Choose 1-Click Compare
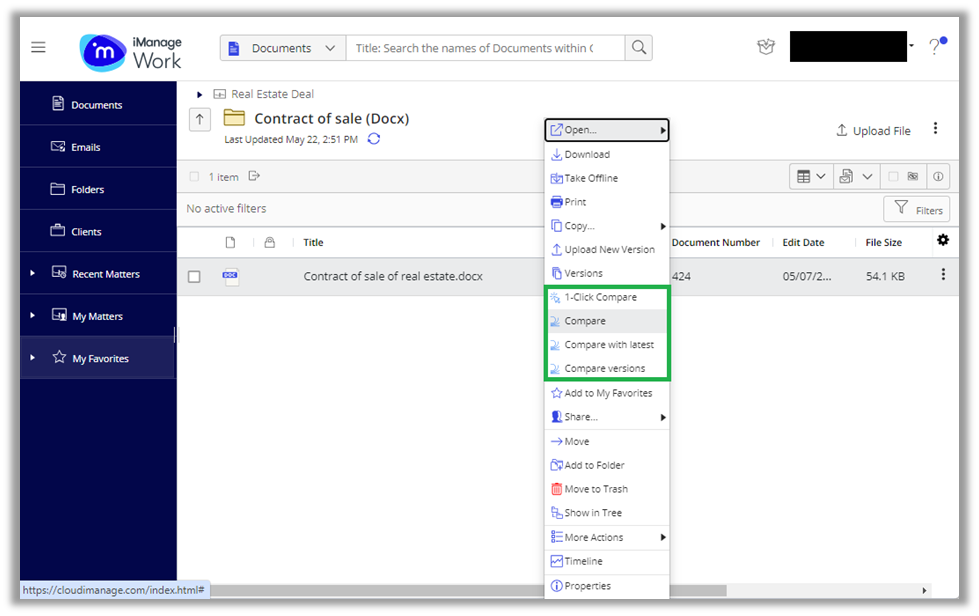Image resolution: width=979 pixels, height=616 pixels. pos(607,298)
